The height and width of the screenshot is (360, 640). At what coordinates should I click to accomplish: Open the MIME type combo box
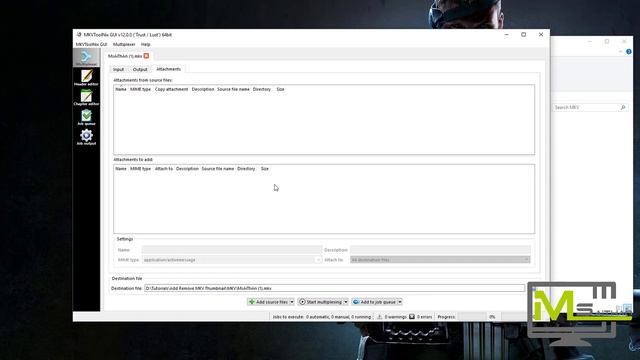point(232,260)
